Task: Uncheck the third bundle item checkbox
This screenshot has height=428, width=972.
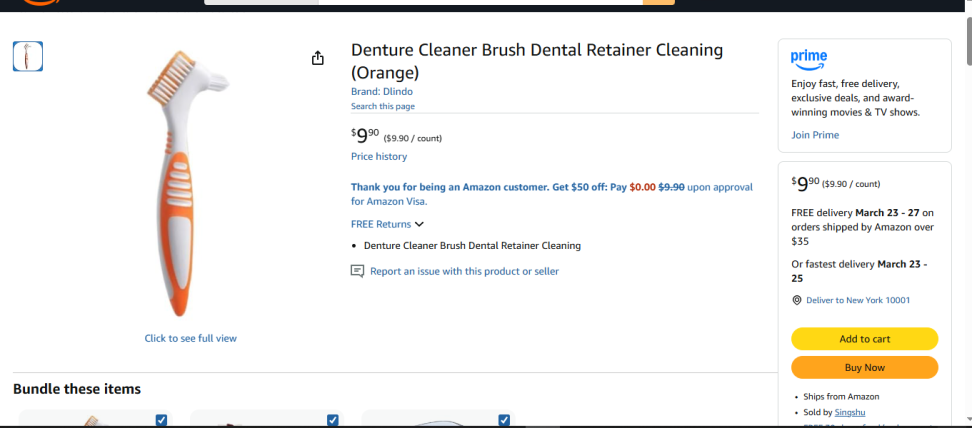Action: (504, 421)
